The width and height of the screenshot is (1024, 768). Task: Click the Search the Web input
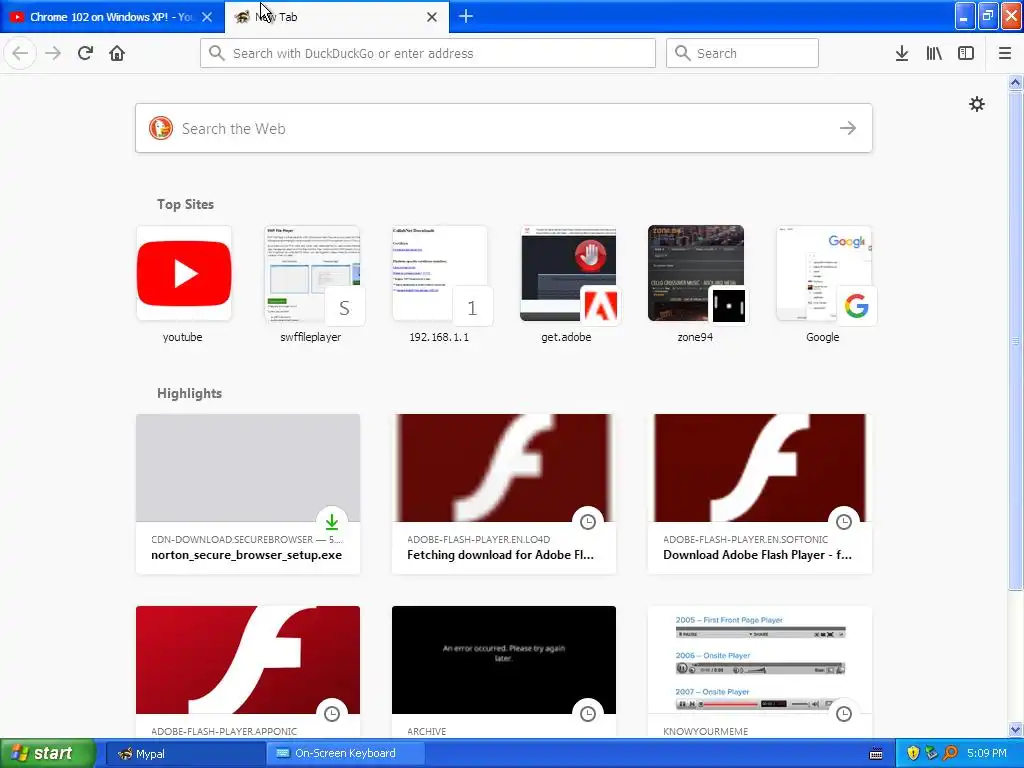click(x=504, y=128)
